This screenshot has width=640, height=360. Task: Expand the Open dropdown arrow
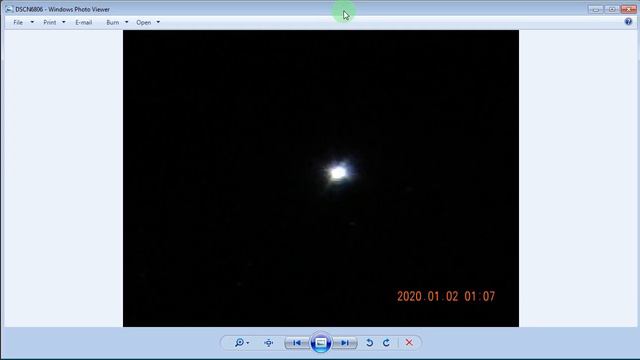point(158,22)
